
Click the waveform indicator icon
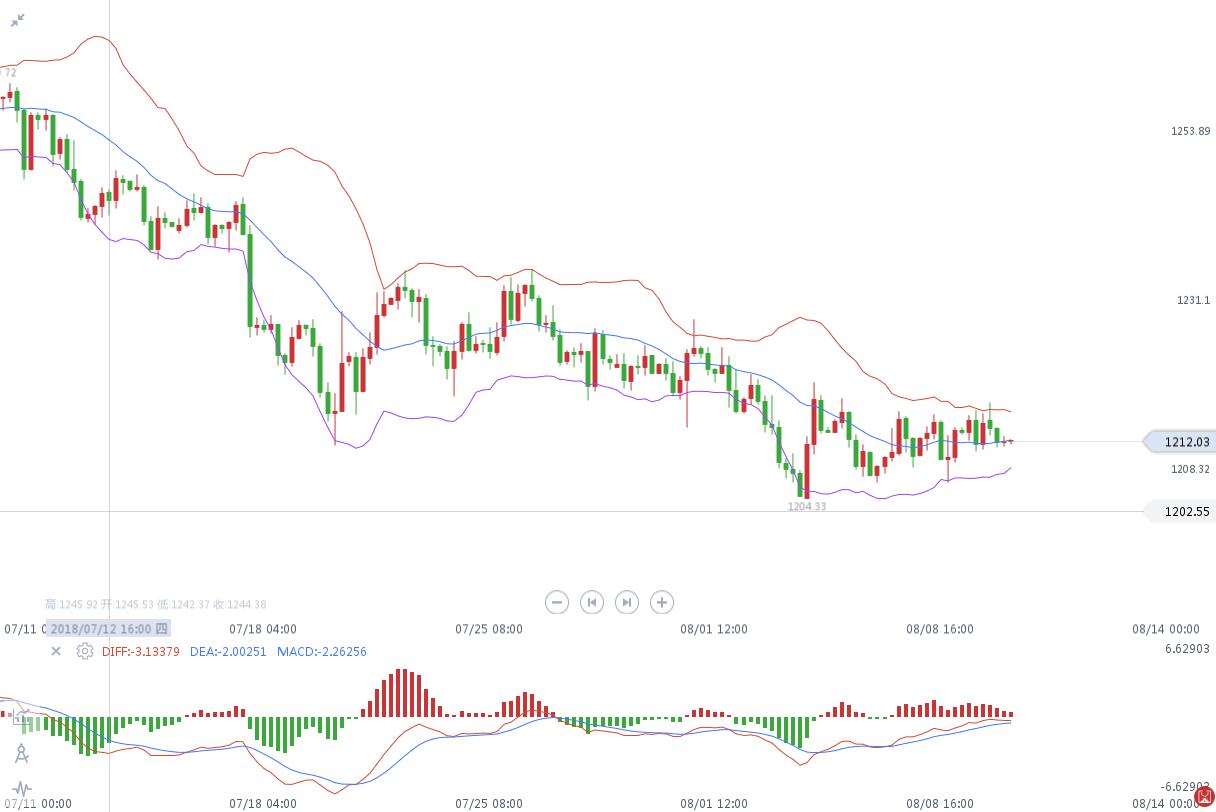22,788
